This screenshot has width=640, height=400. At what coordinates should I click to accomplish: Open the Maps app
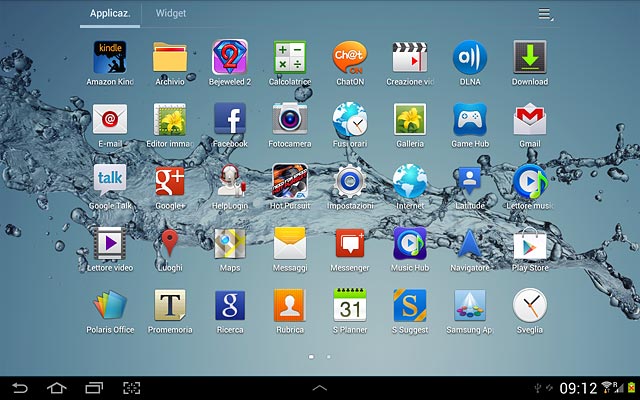coord(230,243)
